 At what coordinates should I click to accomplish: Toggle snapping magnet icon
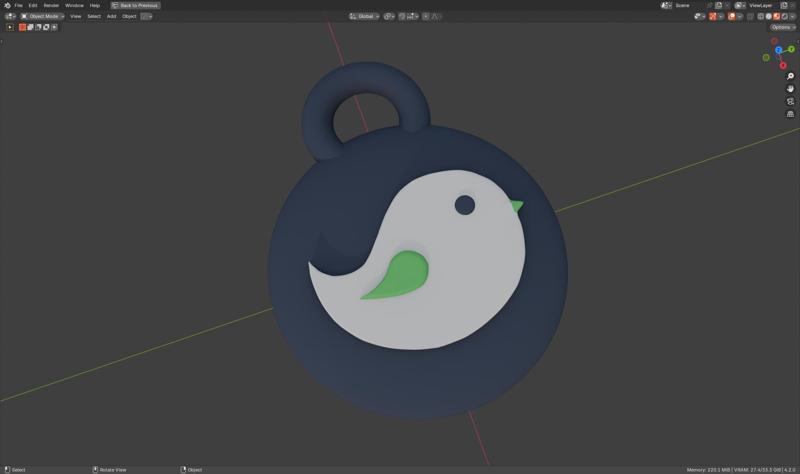pos(402,16)
